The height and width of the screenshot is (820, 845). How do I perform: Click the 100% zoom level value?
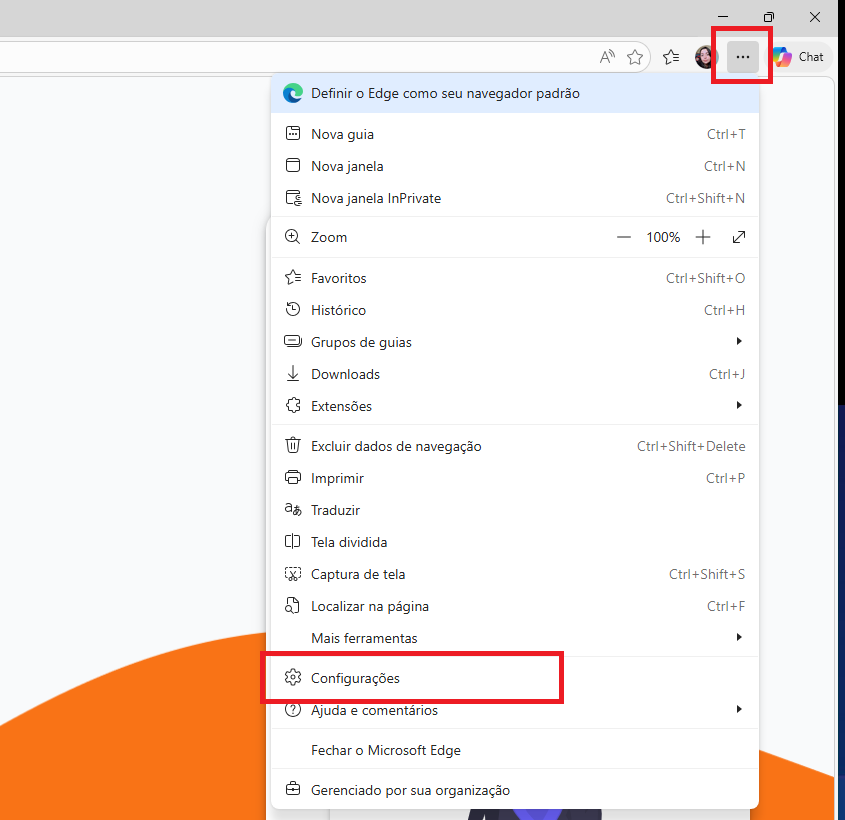click(x=663, y=237)
